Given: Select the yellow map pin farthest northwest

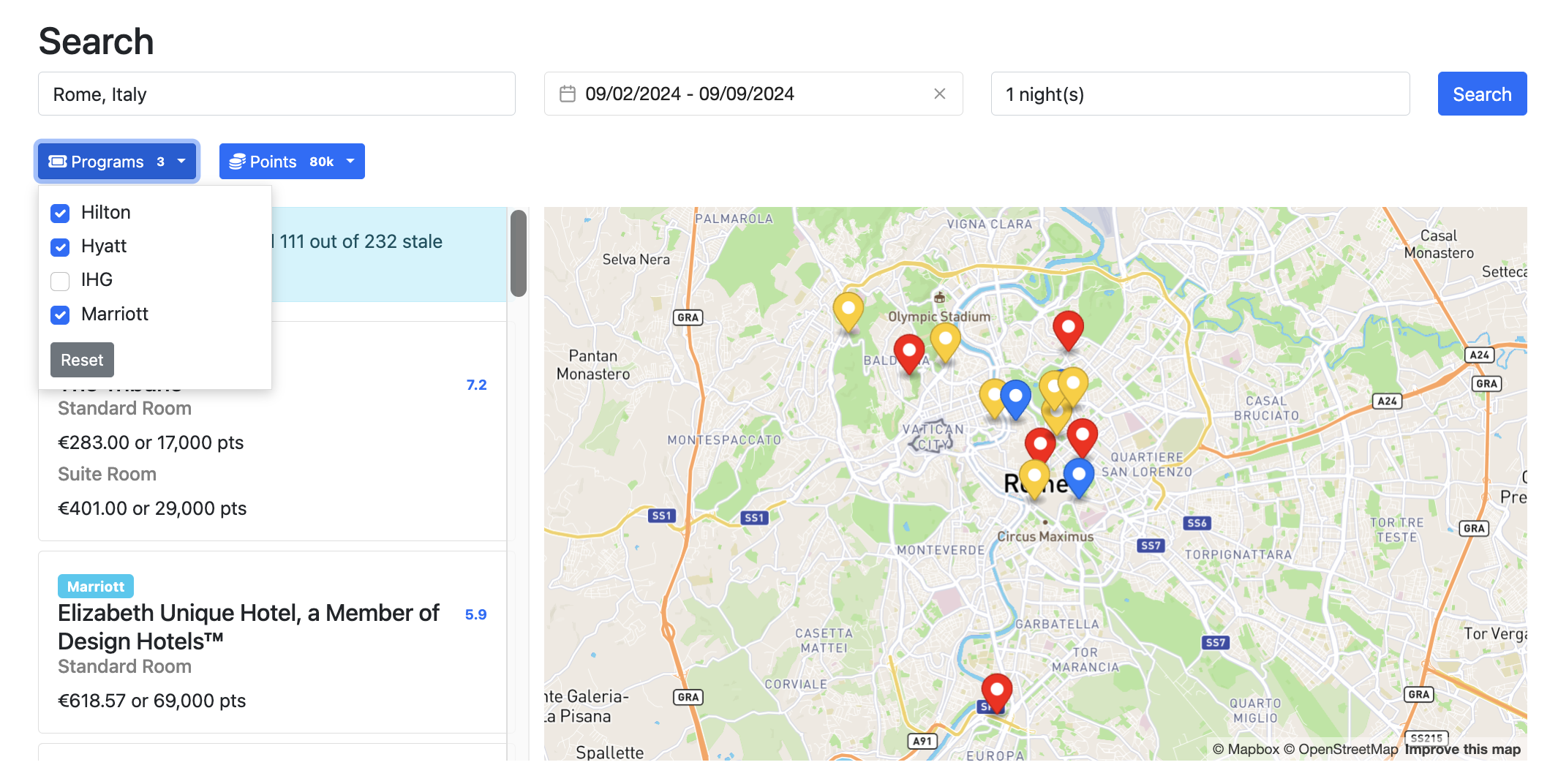Looking at the screenshot, I should [848, 309].
